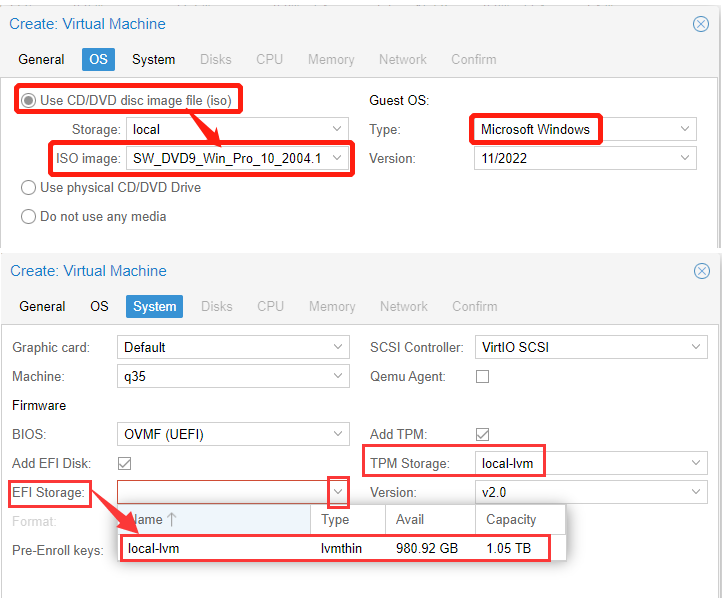Open Network tab in lower dialog

(x=404, y=307)
